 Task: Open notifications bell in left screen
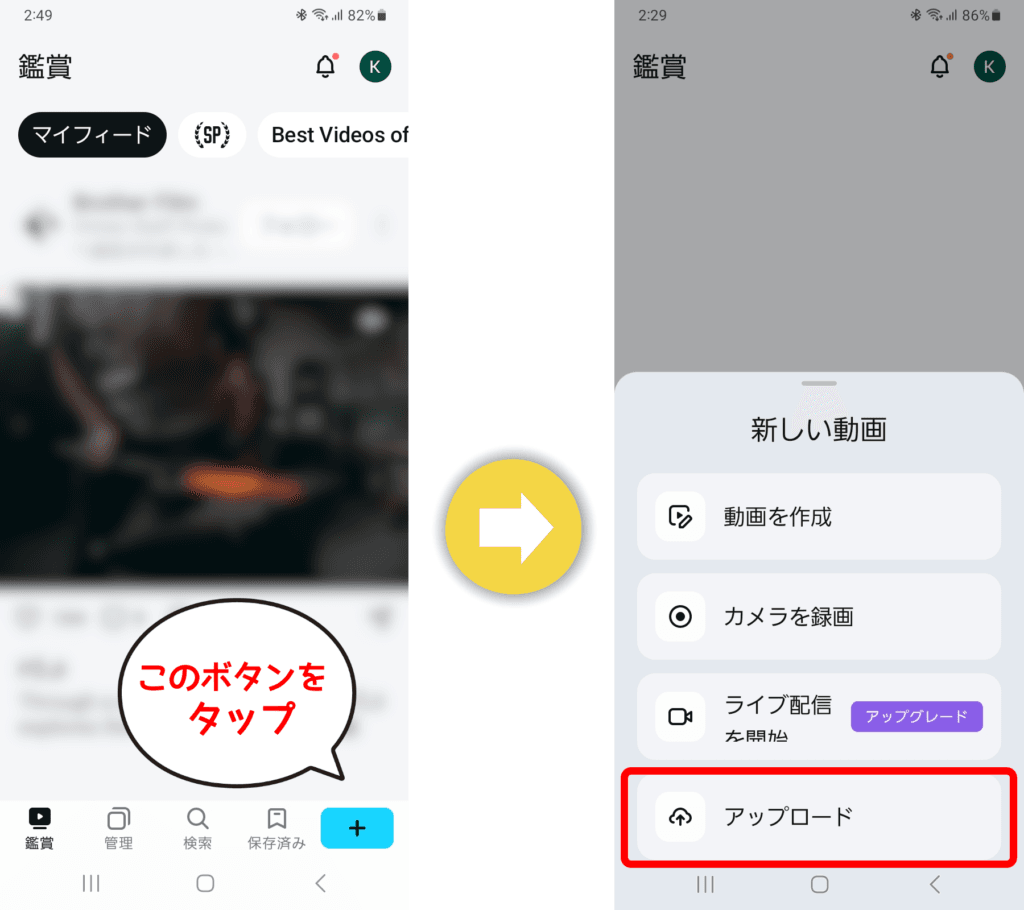click(x=326, y=67)
